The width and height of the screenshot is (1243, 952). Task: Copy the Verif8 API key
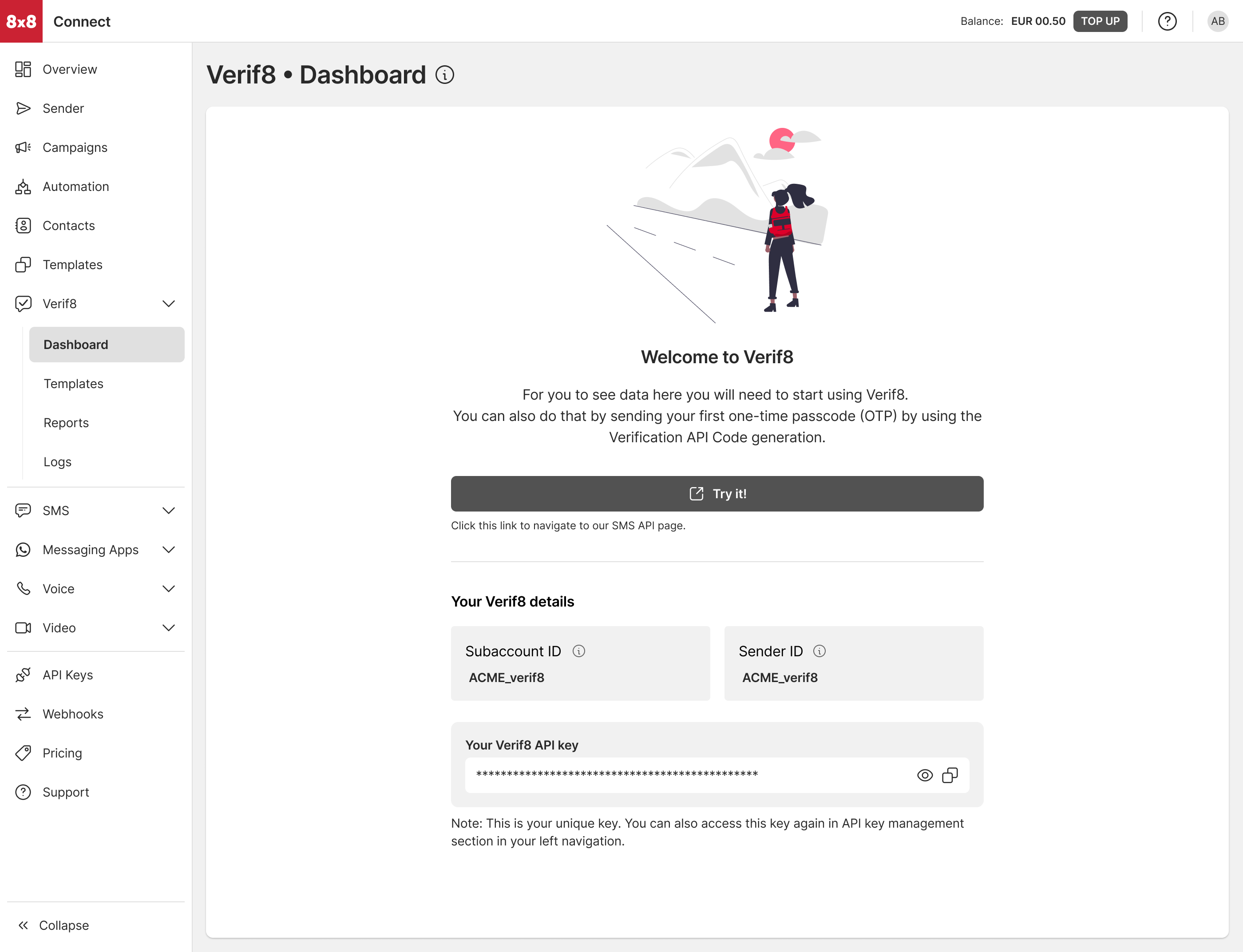pos(950,775)
